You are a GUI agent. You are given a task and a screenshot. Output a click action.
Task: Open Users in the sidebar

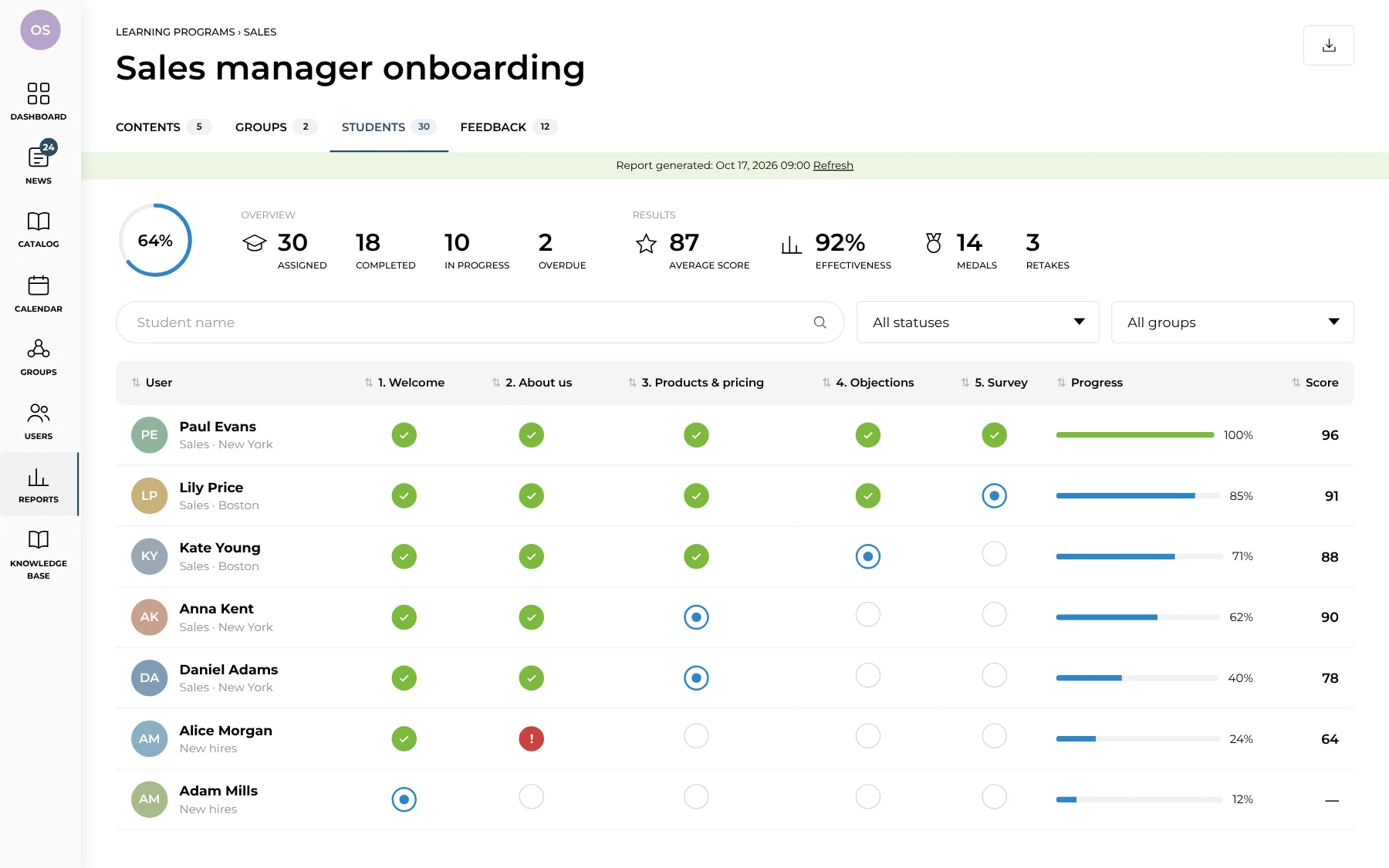(x=39, y=421)
